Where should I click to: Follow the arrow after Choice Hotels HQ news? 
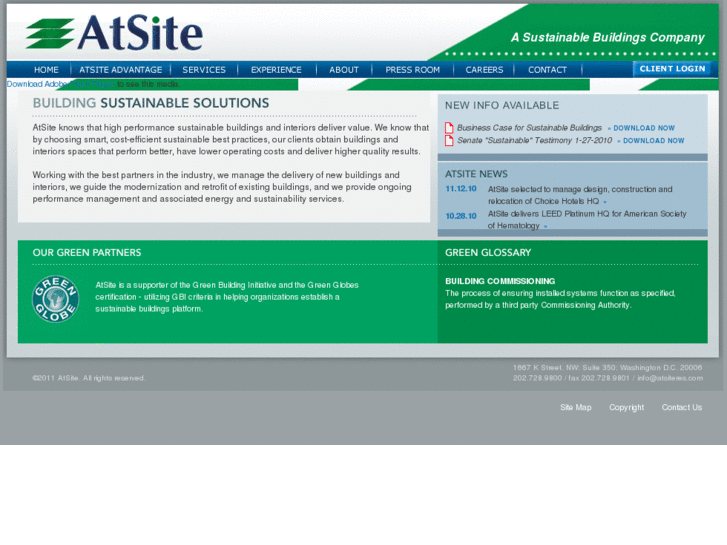click(x=605, y=202)
